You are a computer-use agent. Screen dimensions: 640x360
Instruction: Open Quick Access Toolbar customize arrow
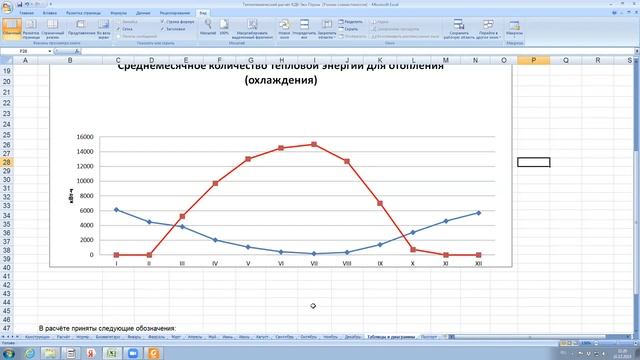pyautogui.click(x=51, y=4)
